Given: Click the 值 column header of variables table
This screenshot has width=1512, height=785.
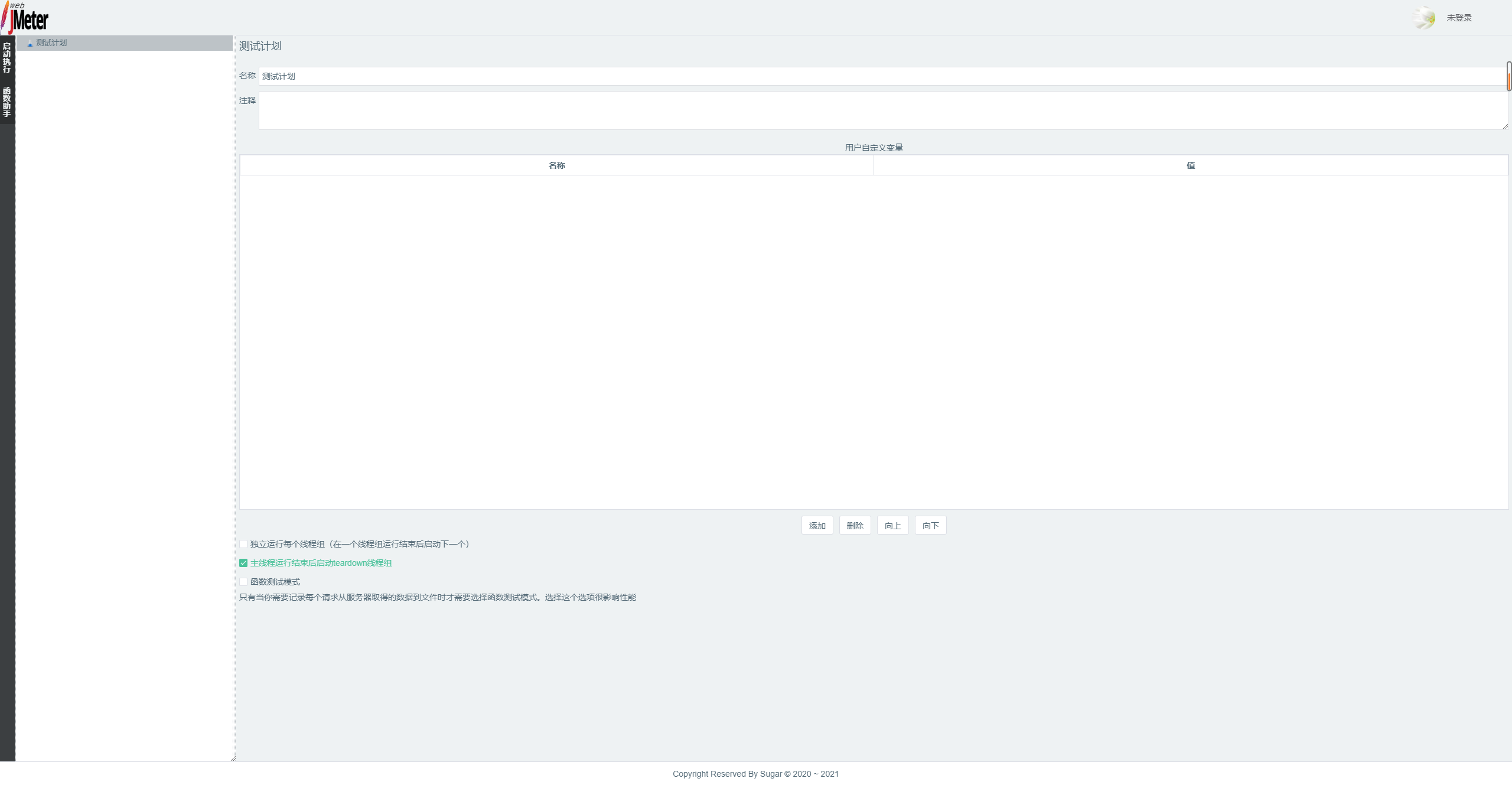Looking at the screenshot, I should tap(1190, 165).
